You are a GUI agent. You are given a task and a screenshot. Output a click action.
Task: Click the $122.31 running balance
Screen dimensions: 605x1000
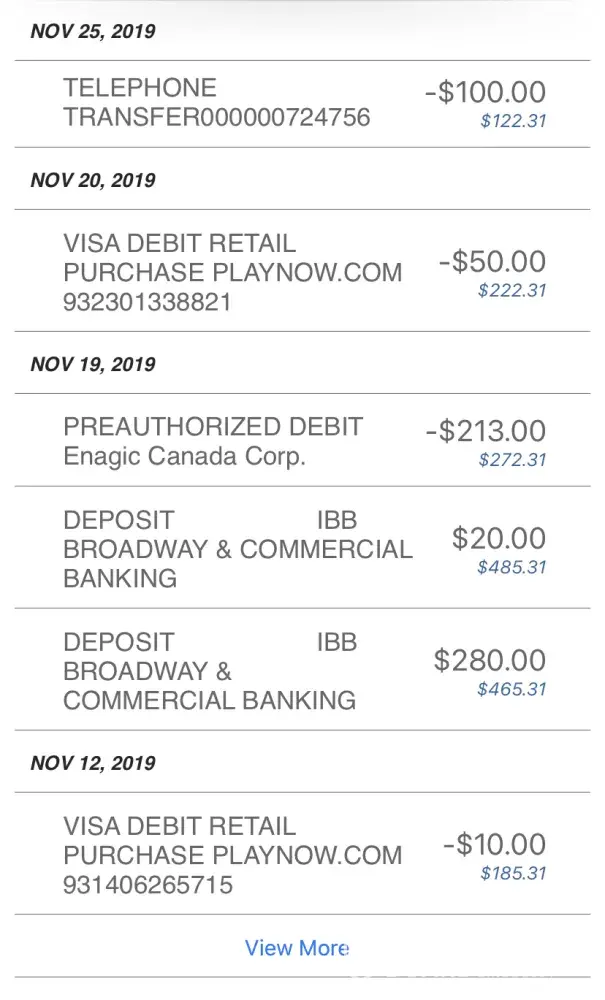[513, 122]
